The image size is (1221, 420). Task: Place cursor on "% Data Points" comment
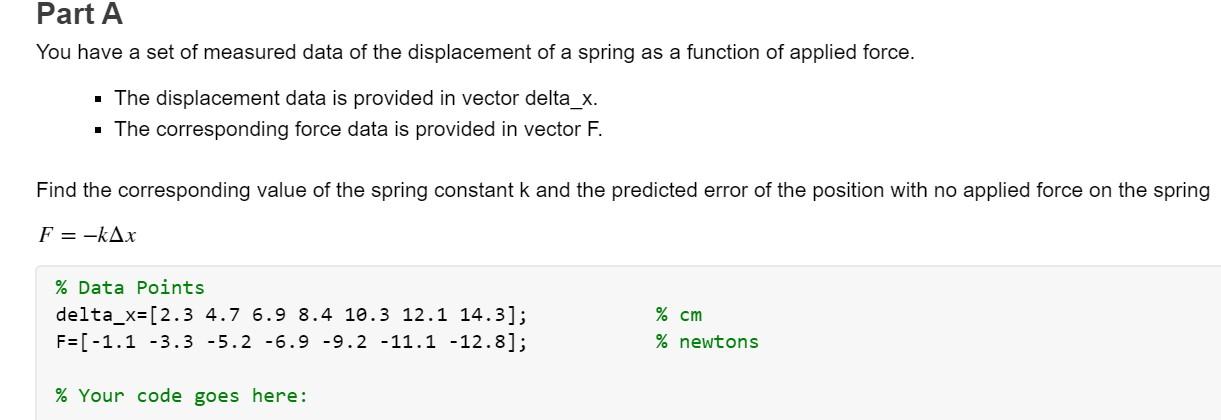click(x=130, y=288)
